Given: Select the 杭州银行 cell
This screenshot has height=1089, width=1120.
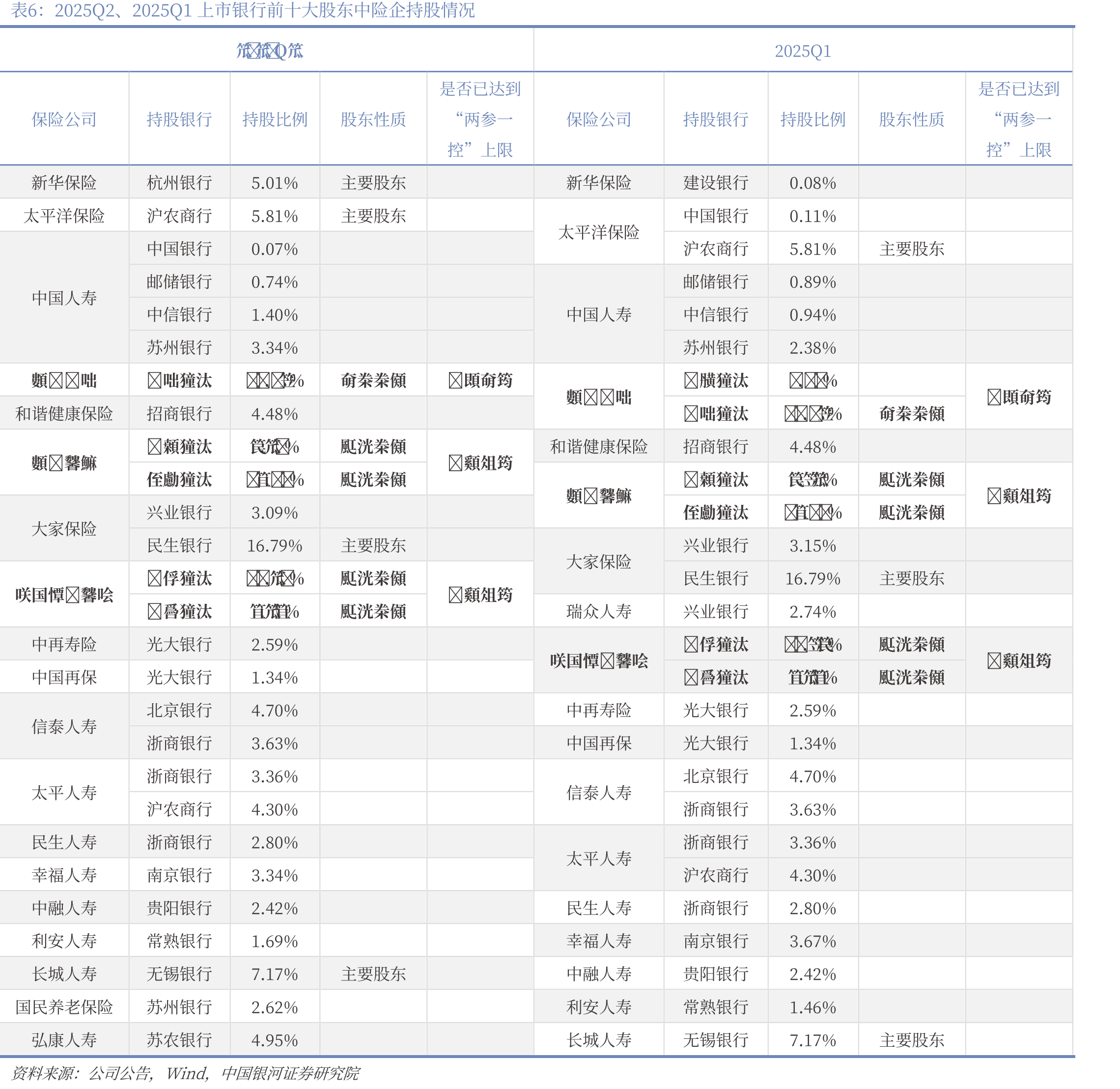Looking at the screenshot, I should [x=179, y=183].
